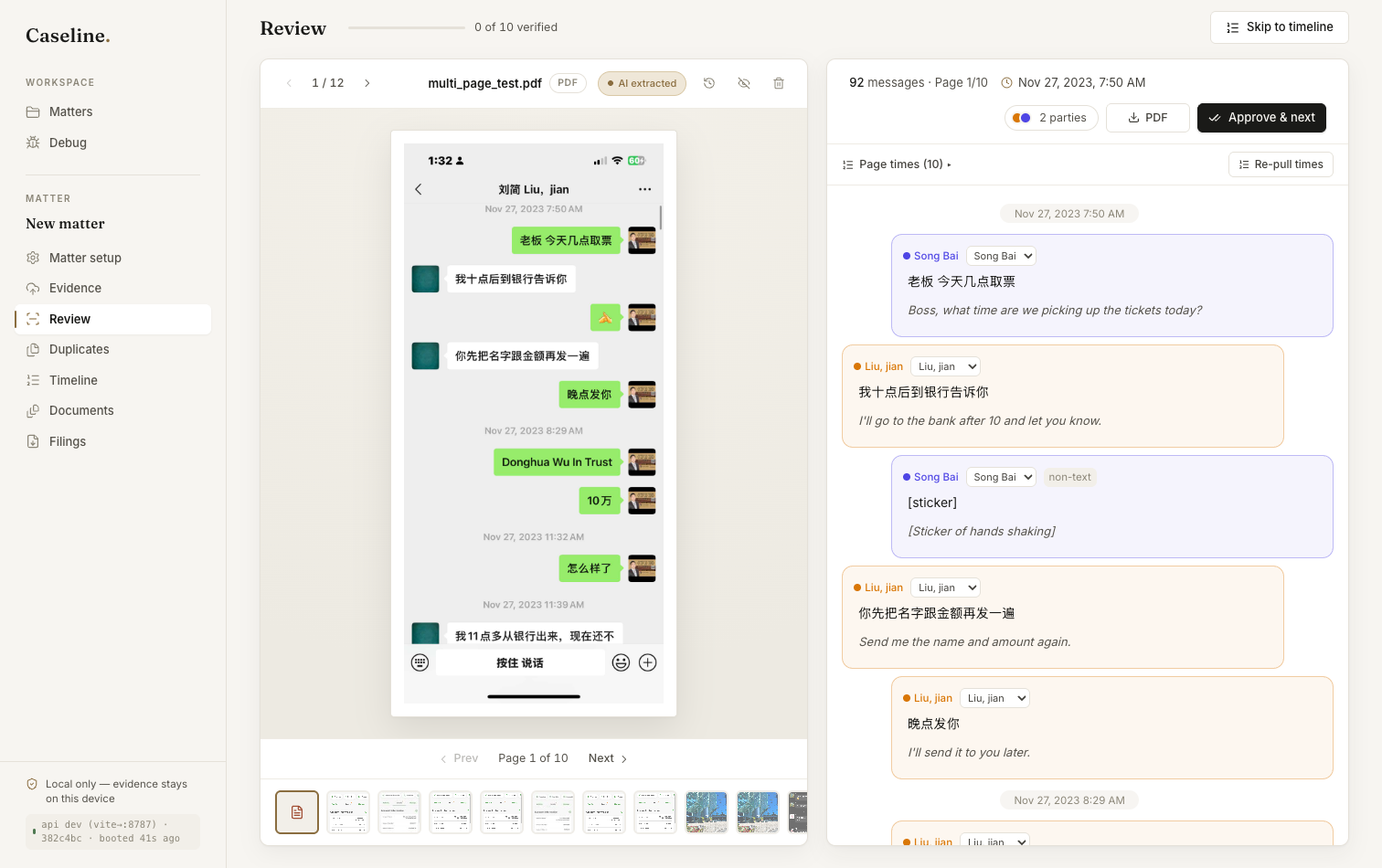Image resolution: width=1382 pixels, height=868 pixels.
Task: Select the Review sidebar item
Action: tap(113, 319)
